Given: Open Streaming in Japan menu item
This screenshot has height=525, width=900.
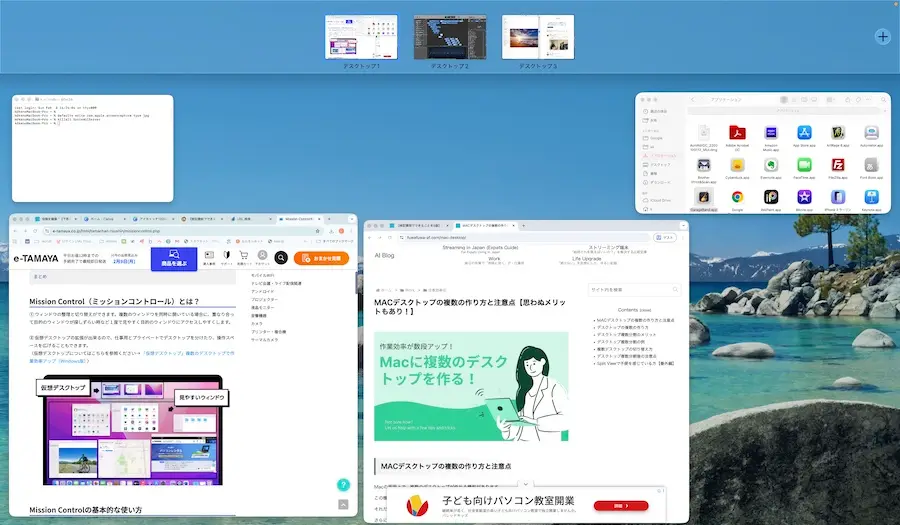Looking at the screenshot, I should pos(480,249).
